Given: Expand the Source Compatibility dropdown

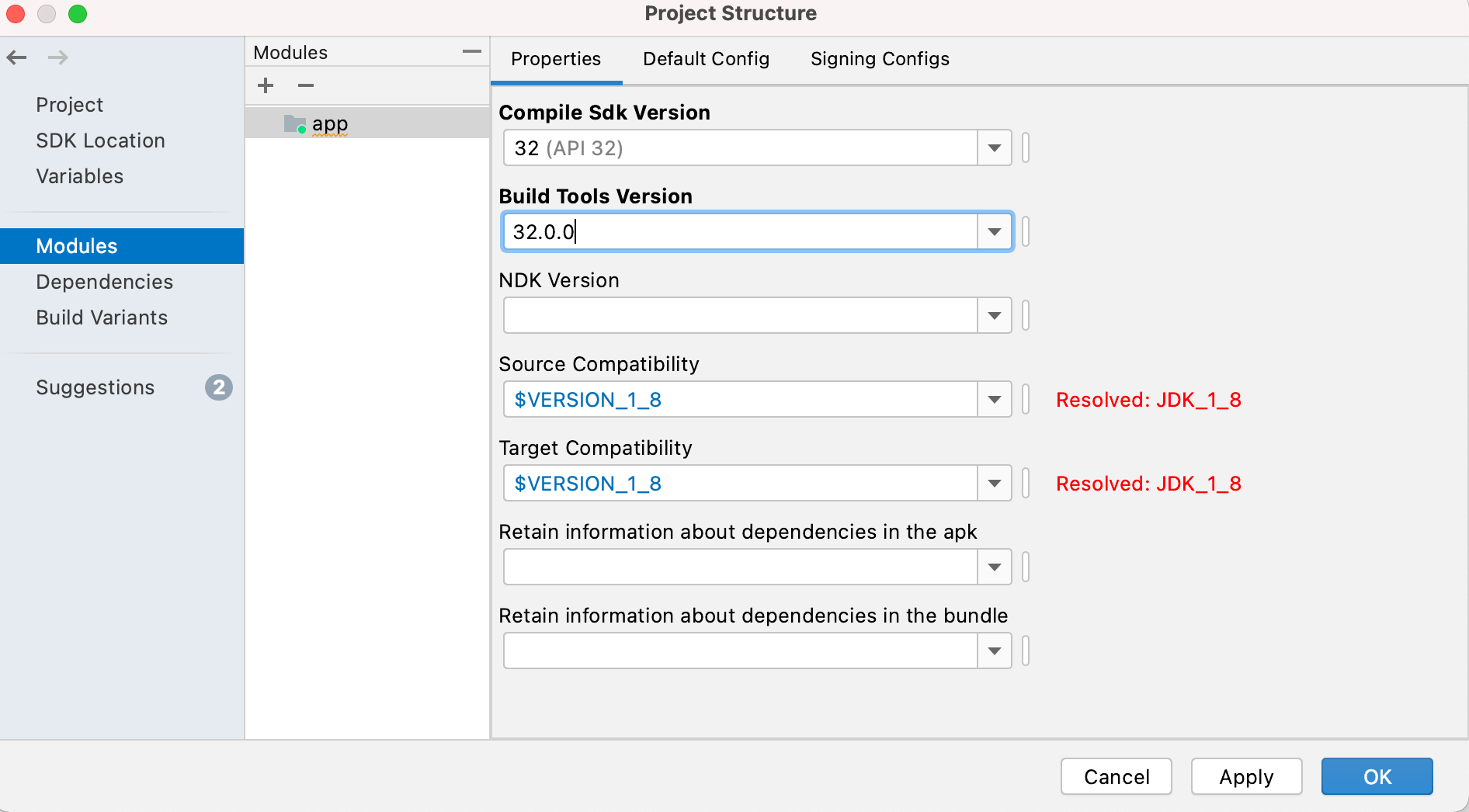Looking at the screenshot, I should [993, 399].
